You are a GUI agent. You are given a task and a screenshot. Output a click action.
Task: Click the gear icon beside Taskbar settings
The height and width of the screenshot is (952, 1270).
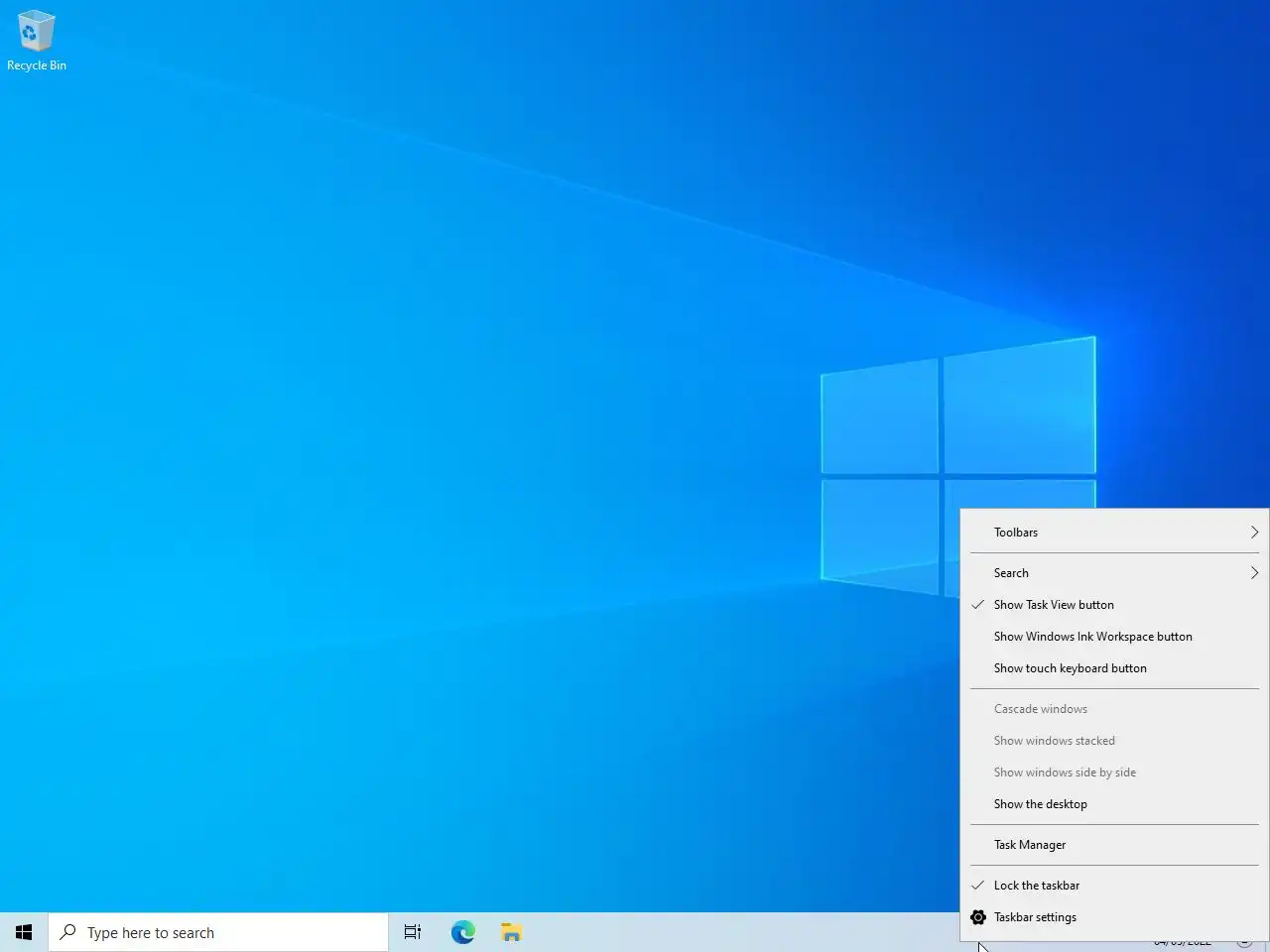point(978,917)
